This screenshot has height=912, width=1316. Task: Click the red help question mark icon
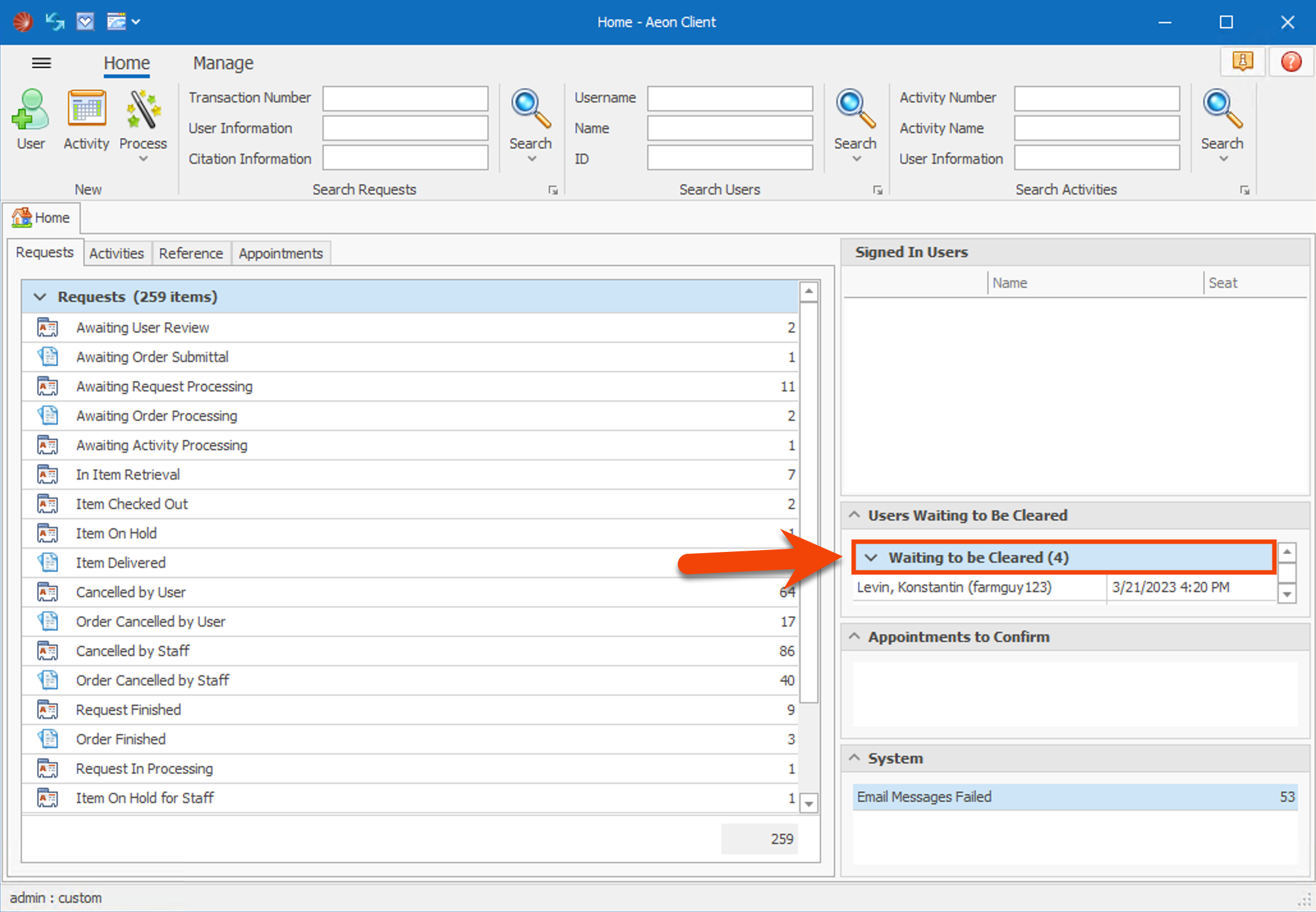click(x=1290, y=62)
